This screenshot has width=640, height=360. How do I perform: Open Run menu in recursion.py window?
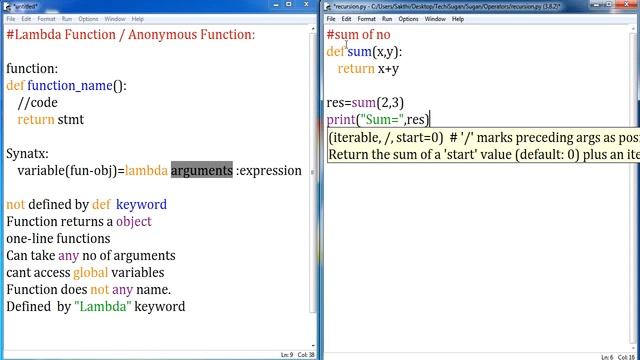pyautogui.click(x=387, y=19)
